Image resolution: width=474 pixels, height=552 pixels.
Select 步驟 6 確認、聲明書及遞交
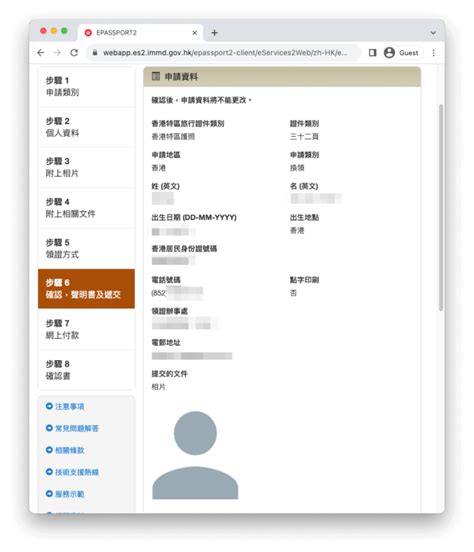point(86,289)
